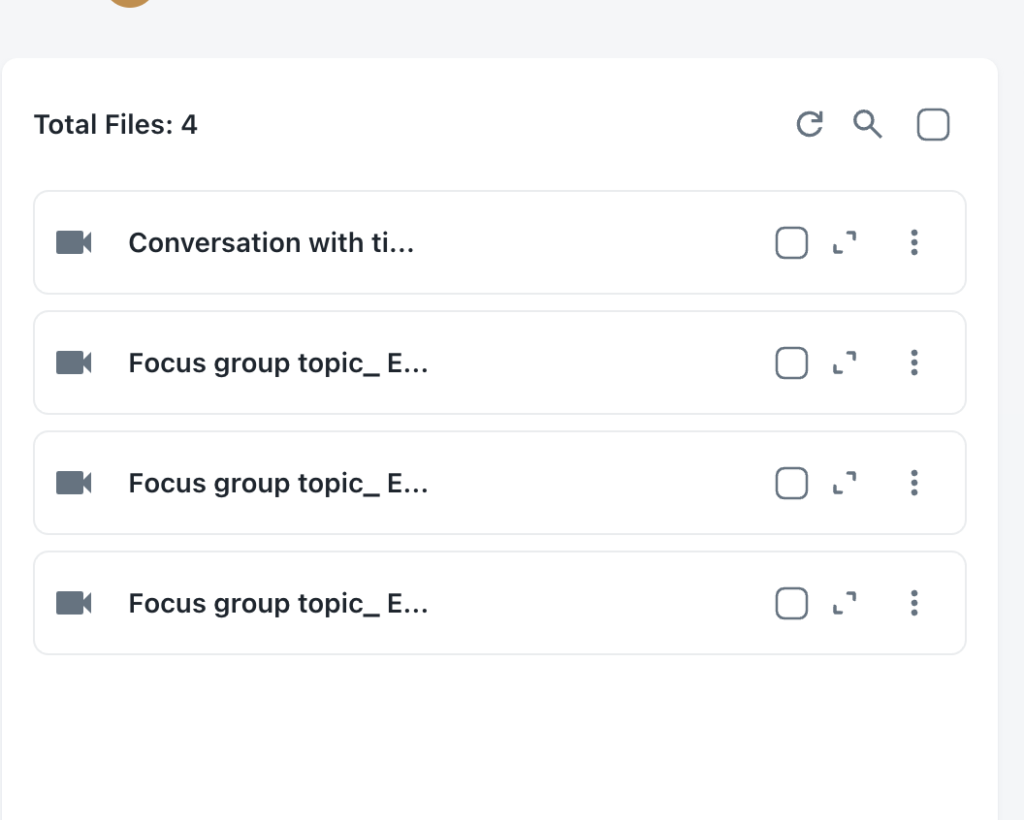Tick the select-all checkbox in header
The height and width of the screenshot is (820, 1024).
(933, 125)
